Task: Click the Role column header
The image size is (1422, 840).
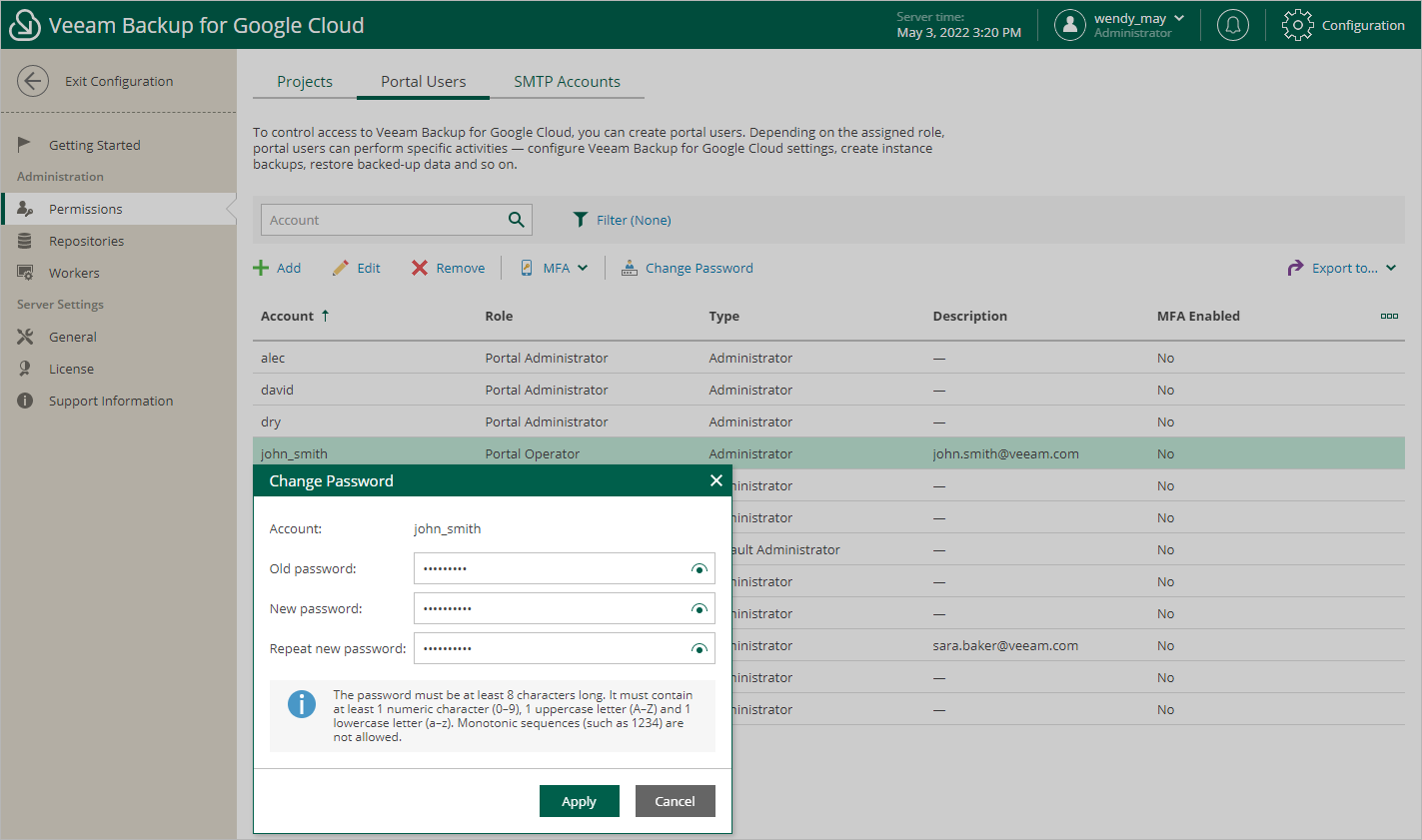Action: pyautogui.click(x=499, y=316)
